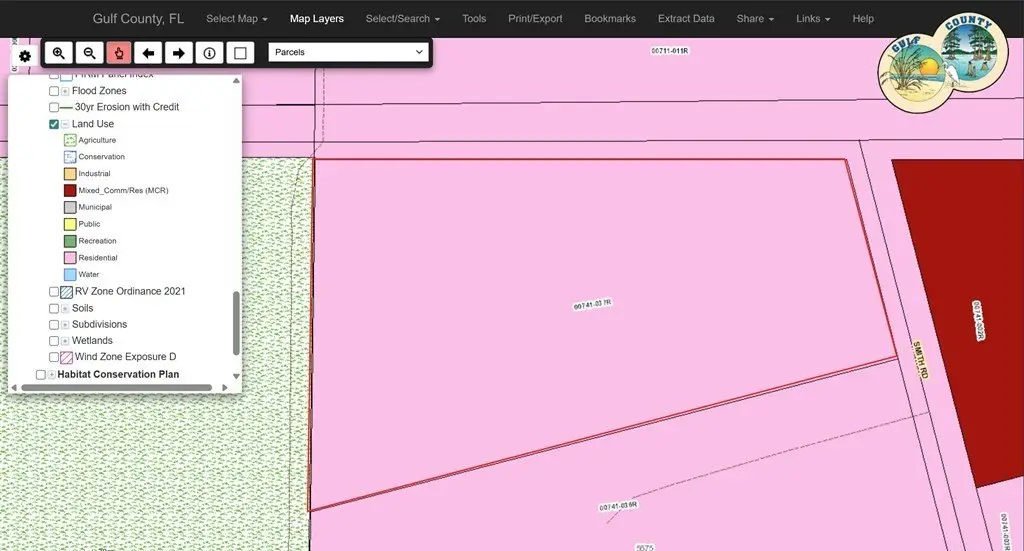Enable the Flood Zones layer checkbox
The width and height of the screenshot is (1024, 551).
[54, 91]
